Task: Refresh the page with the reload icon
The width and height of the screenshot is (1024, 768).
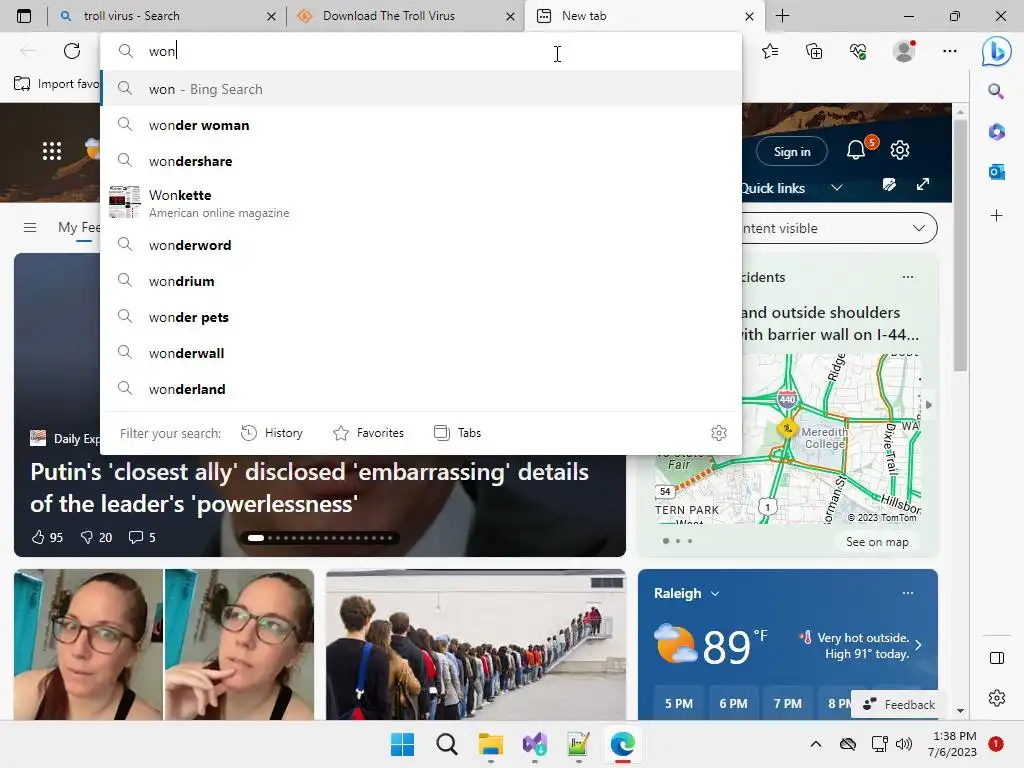Action: click(x=72, y=51)
